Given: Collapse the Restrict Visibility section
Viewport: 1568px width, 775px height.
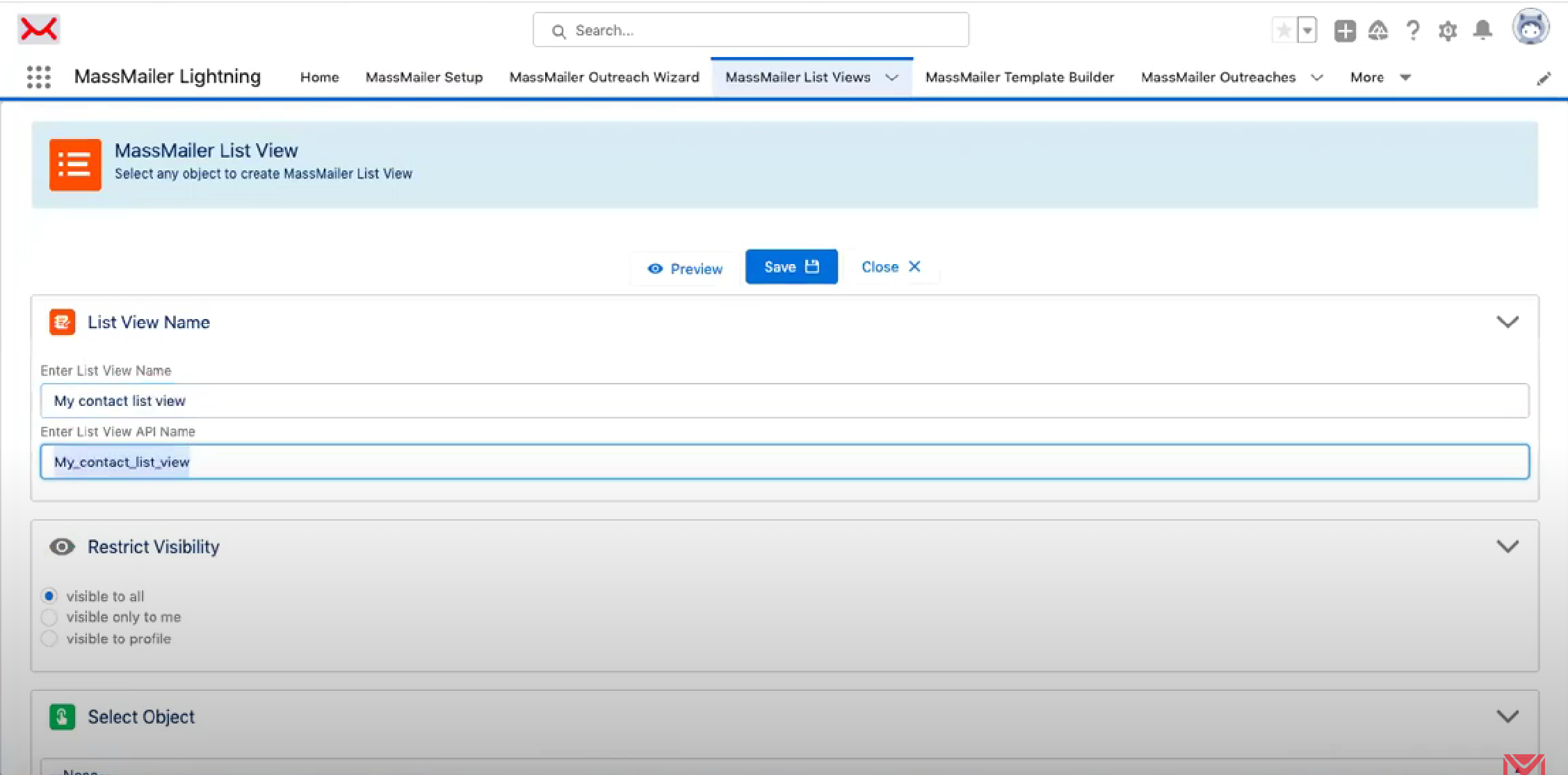Looking at the screenshot, I should [1507, 546].
